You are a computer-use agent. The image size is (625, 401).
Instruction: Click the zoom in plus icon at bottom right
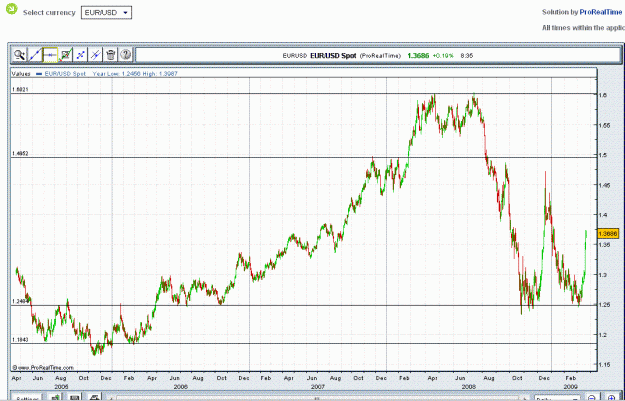(611, 398)
